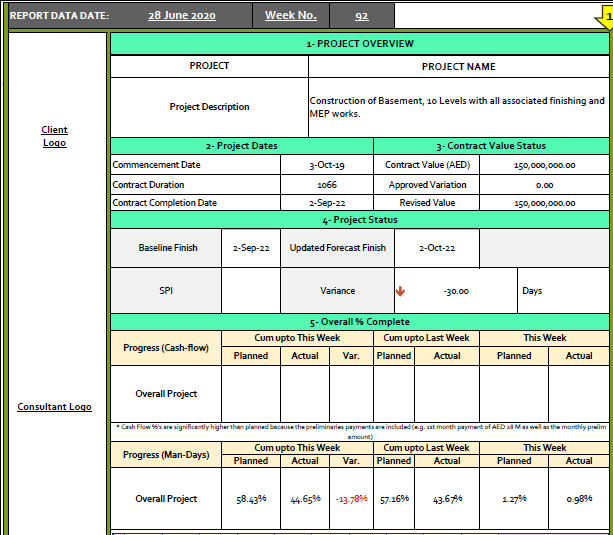The height and width of the screenshot is (535, 613).
Task: Select the 'Construction of Basement, 10 Levels' description text
Action: click(457, 107)
